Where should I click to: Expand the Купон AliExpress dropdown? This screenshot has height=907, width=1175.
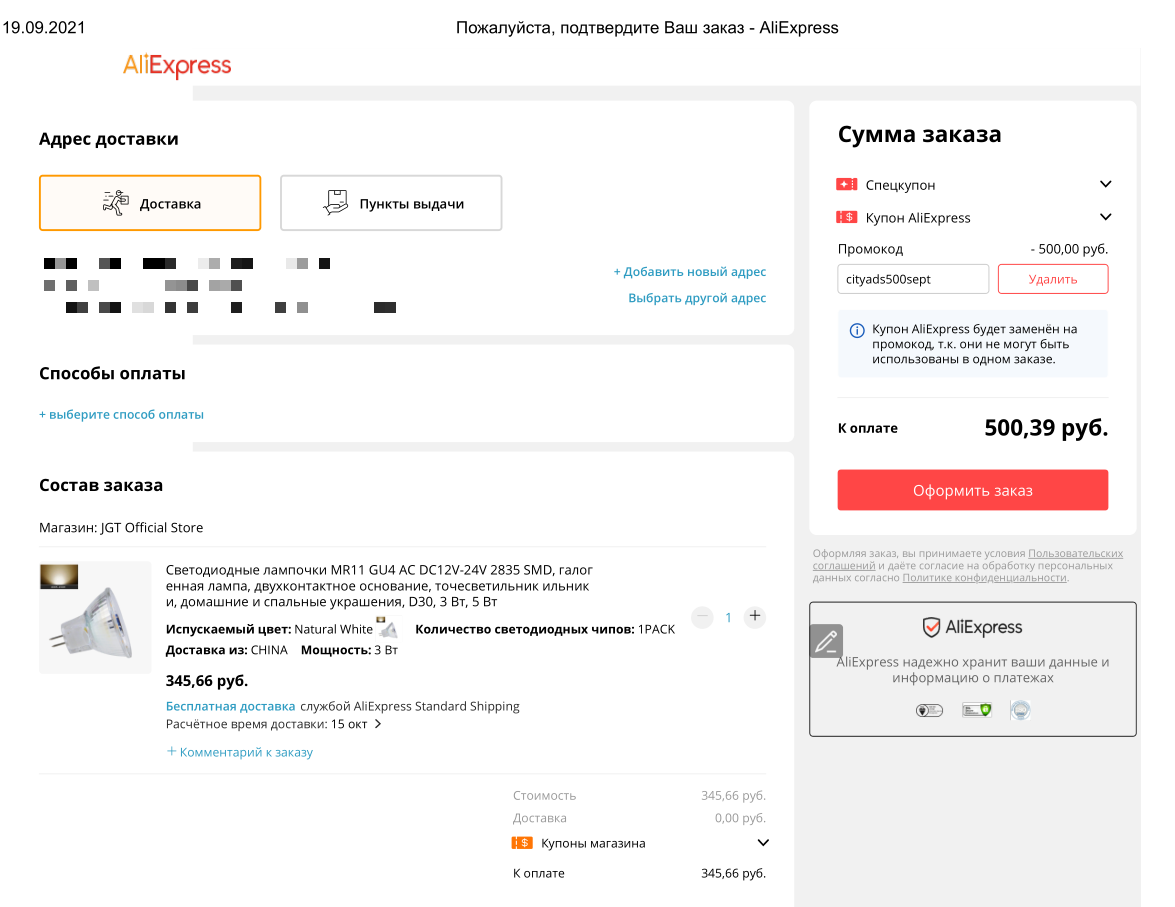click(x=1105, y=217)
